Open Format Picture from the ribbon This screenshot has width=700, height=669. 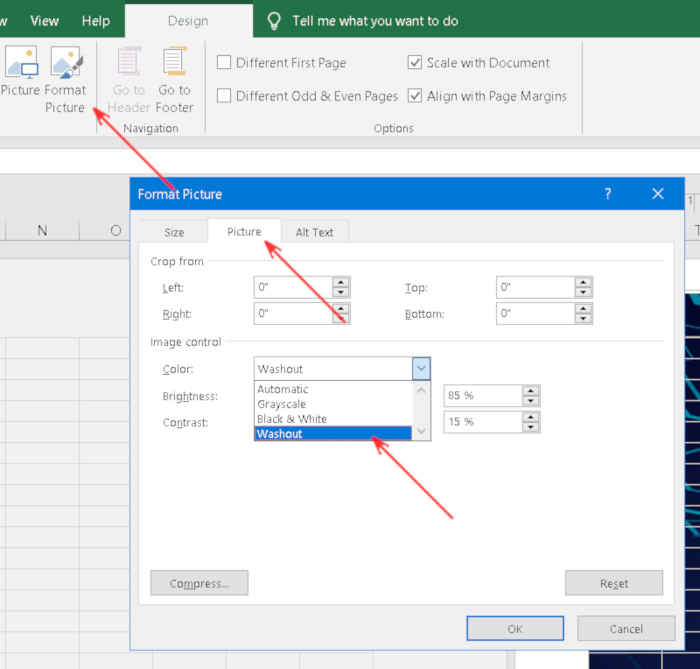pos(65,79)
